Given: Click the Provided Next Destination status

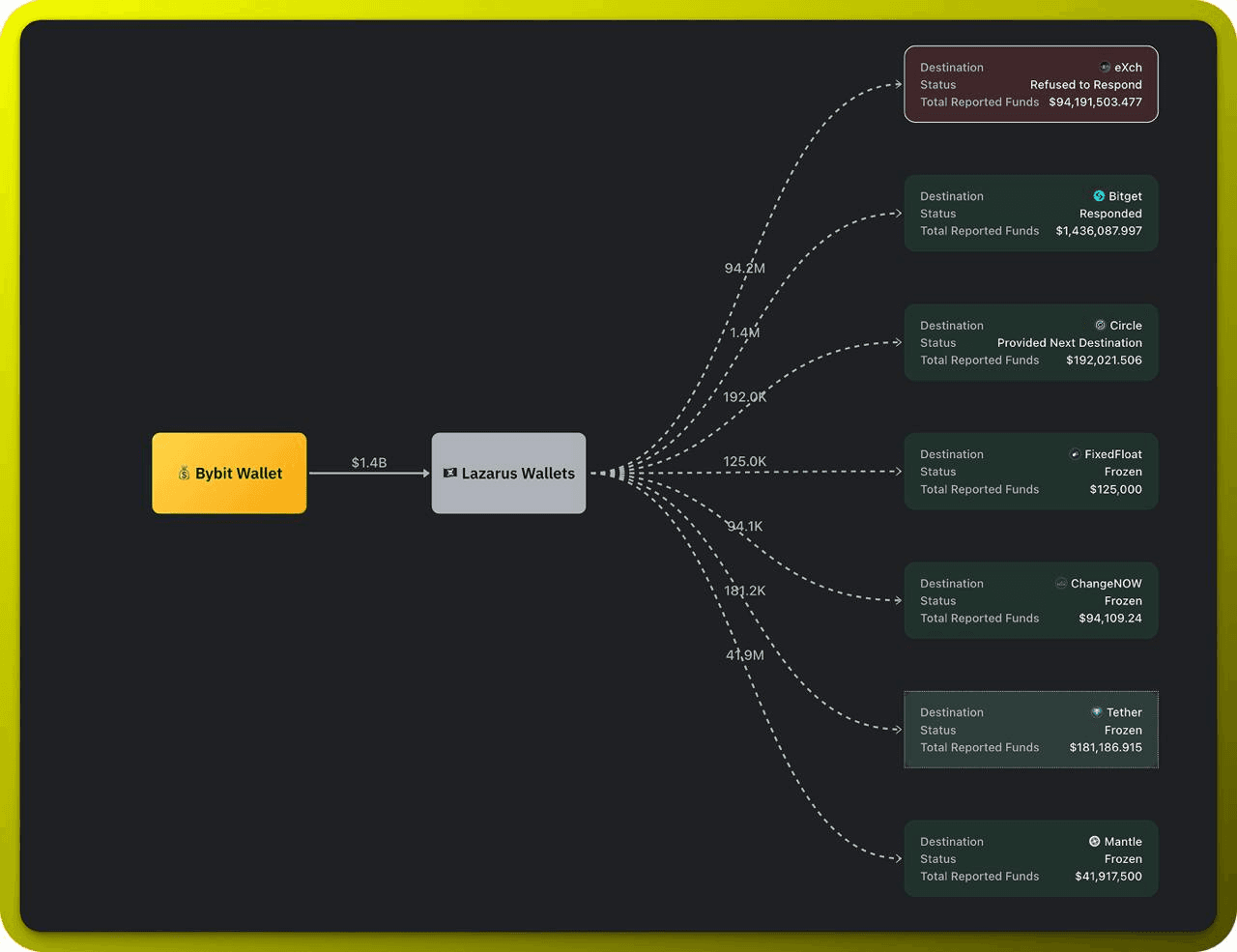Looking at the screenshot, I should point(1070,343).
